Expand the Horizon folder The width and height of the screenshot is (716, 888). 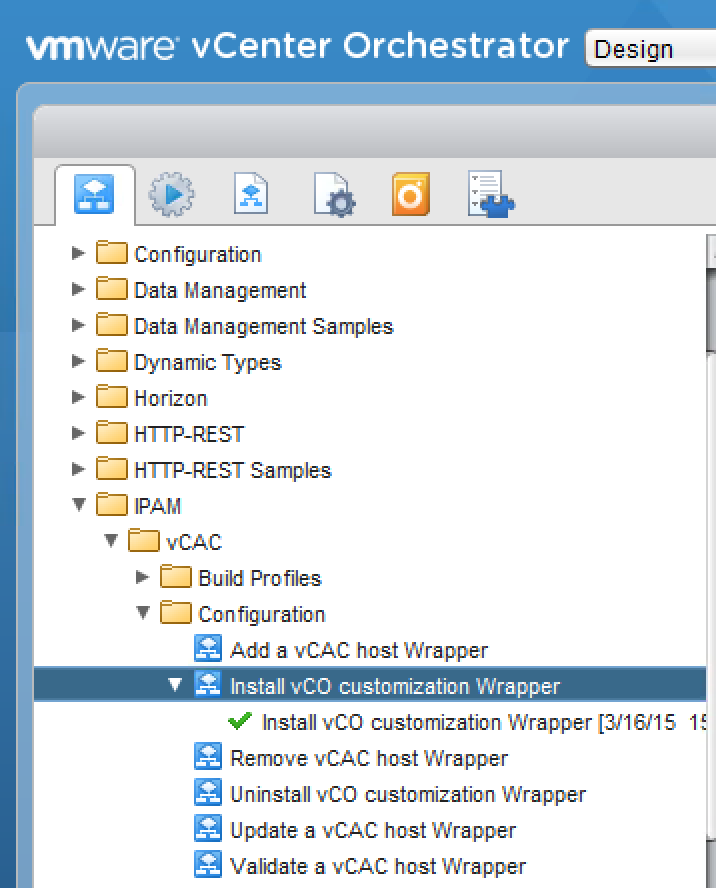tap(78, 398)
